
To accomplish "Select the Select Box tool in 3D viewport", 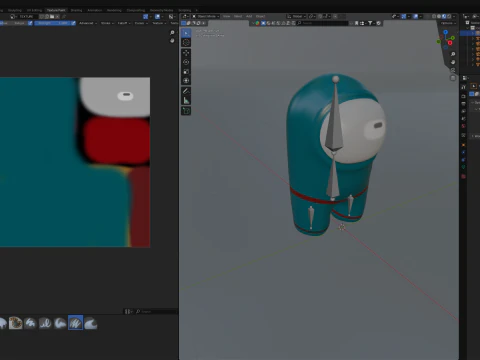I will (x=186, y=33).
